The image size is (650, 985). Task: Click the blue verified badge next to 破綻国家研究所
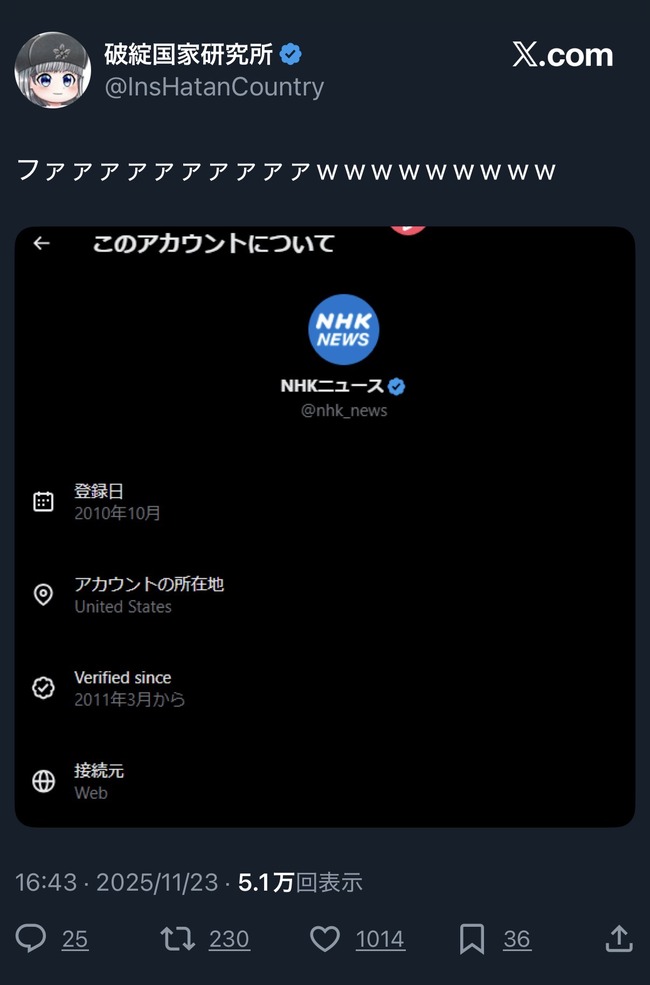tap(290, 55)
